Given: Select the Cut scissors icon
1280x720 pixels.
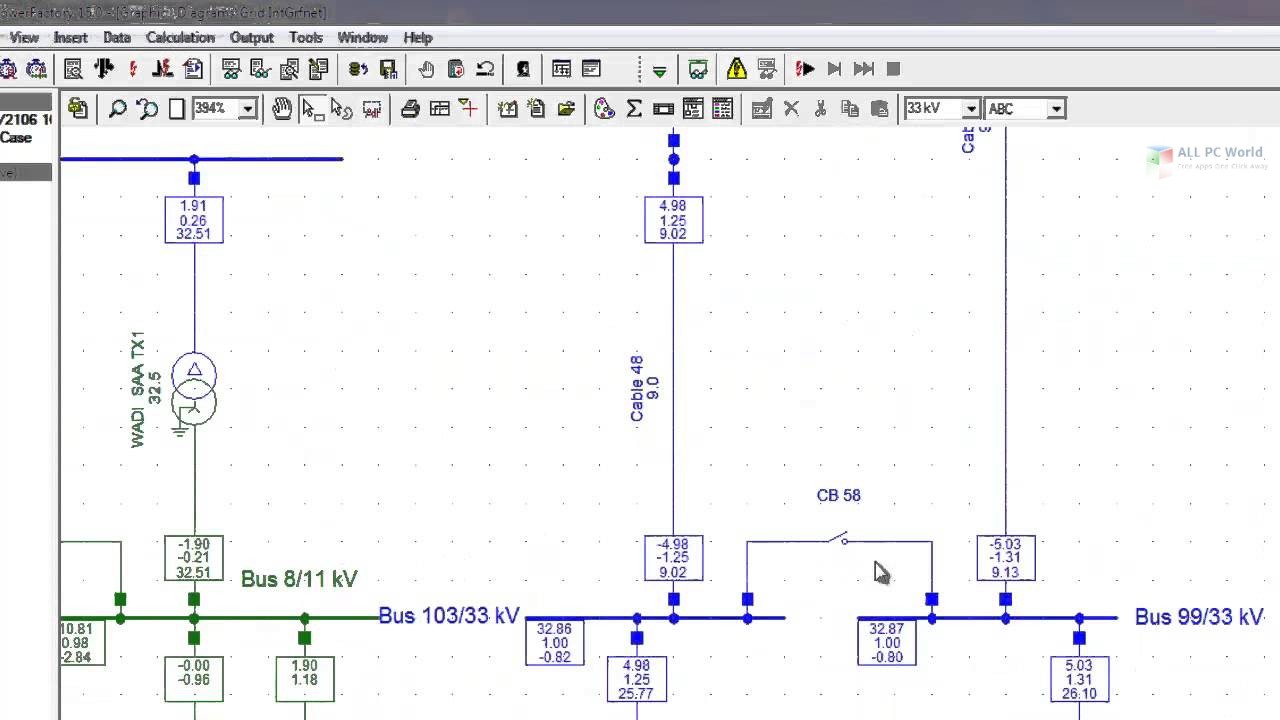Looking at the screenshot, I should click(821, 108).
